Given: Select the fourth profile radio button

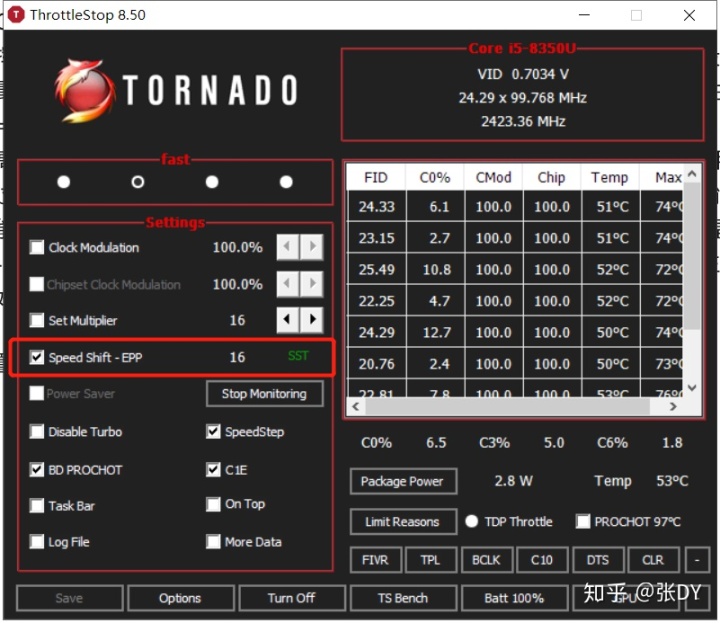Looking at the screenshot, I should pyautogui.click(x=286, y=182).
